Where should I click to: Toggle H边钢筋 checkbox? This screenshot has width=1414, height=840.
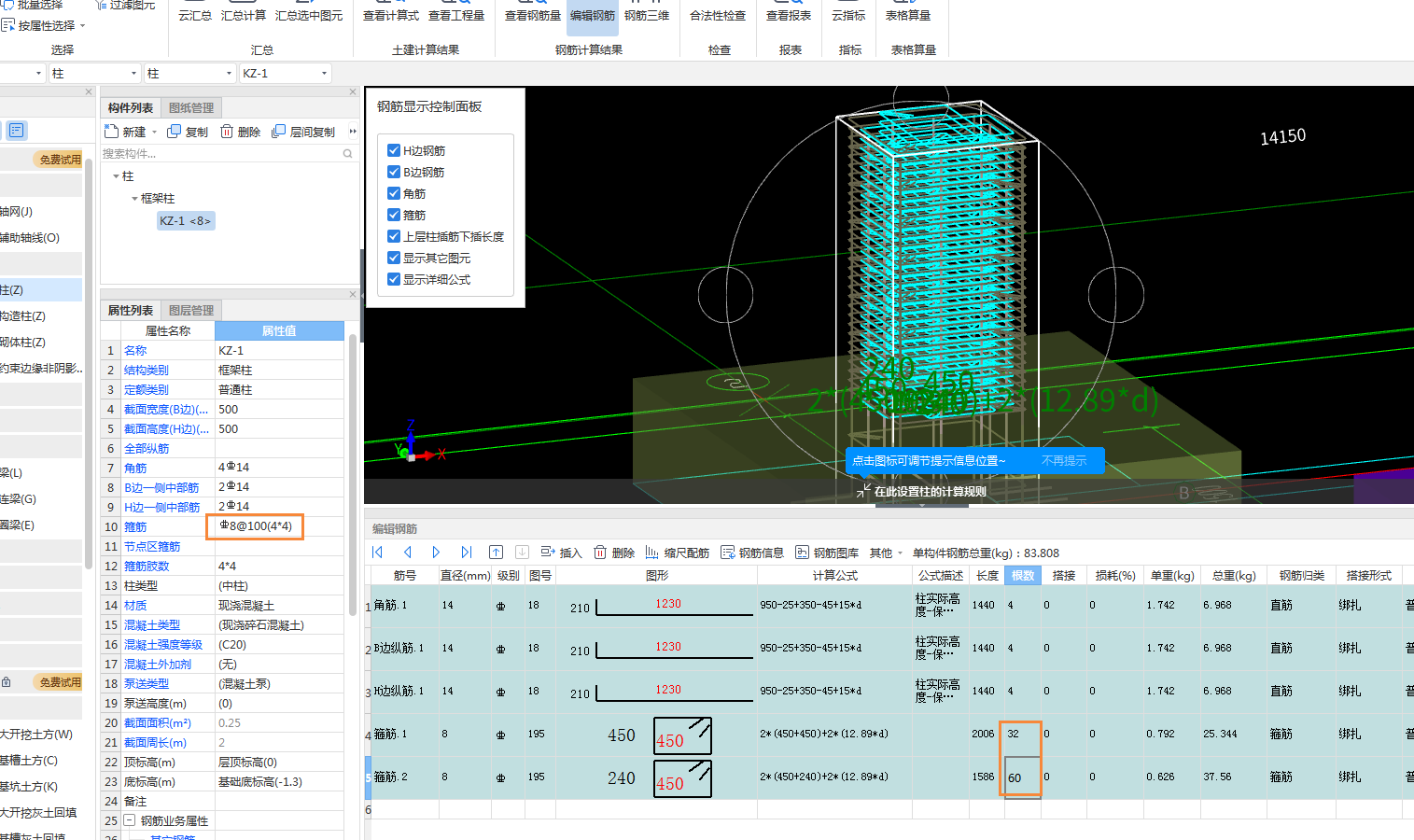point(394,150)
